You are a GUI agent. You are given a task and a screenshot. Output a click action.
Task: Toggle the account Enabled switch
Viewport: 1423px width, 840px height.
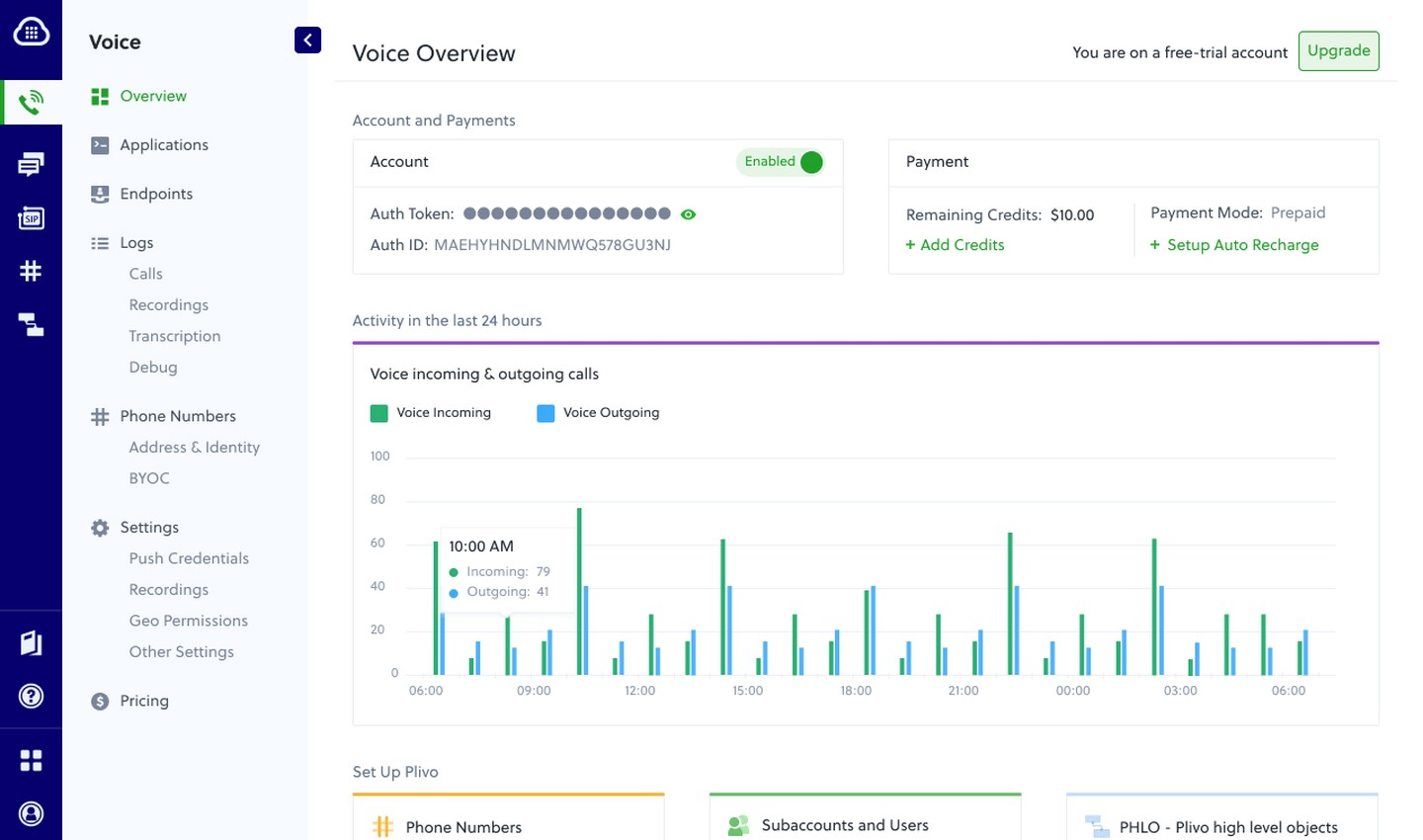click(x=781, y=162)
